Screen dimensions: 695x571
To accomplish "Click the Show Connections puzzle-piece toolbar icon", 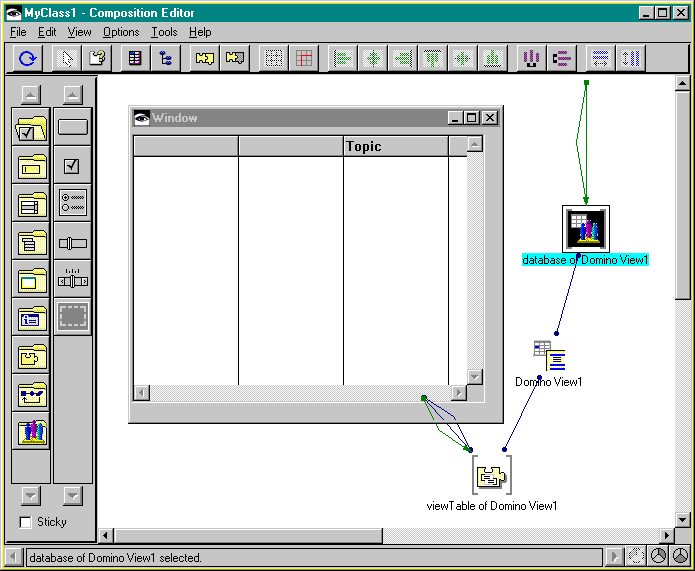I will click(x=205, y=58).
